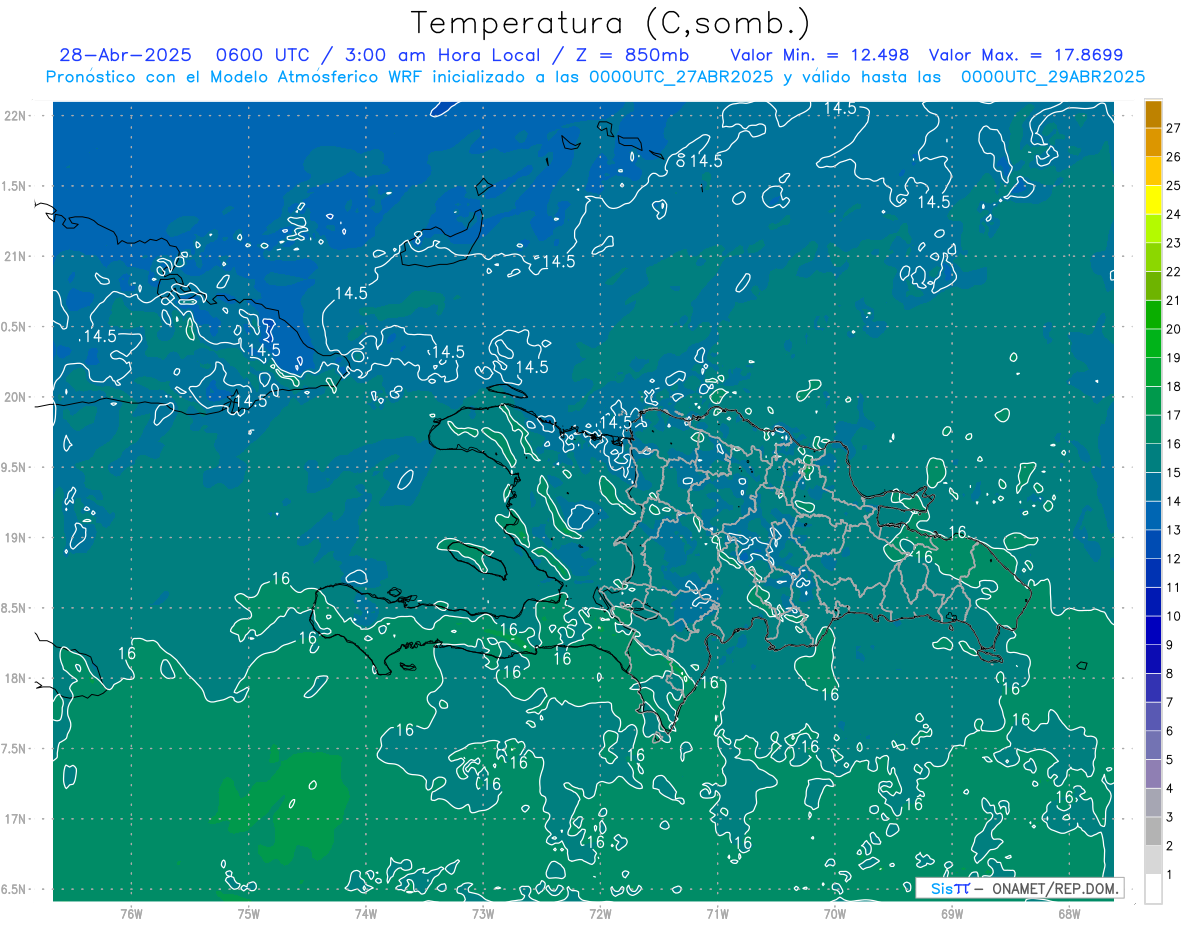The height and width of the screenshot is (927, 1200).
Task: Click the number 8 on the color scale
Action: pyautogui.click(x=1170, y=673)
